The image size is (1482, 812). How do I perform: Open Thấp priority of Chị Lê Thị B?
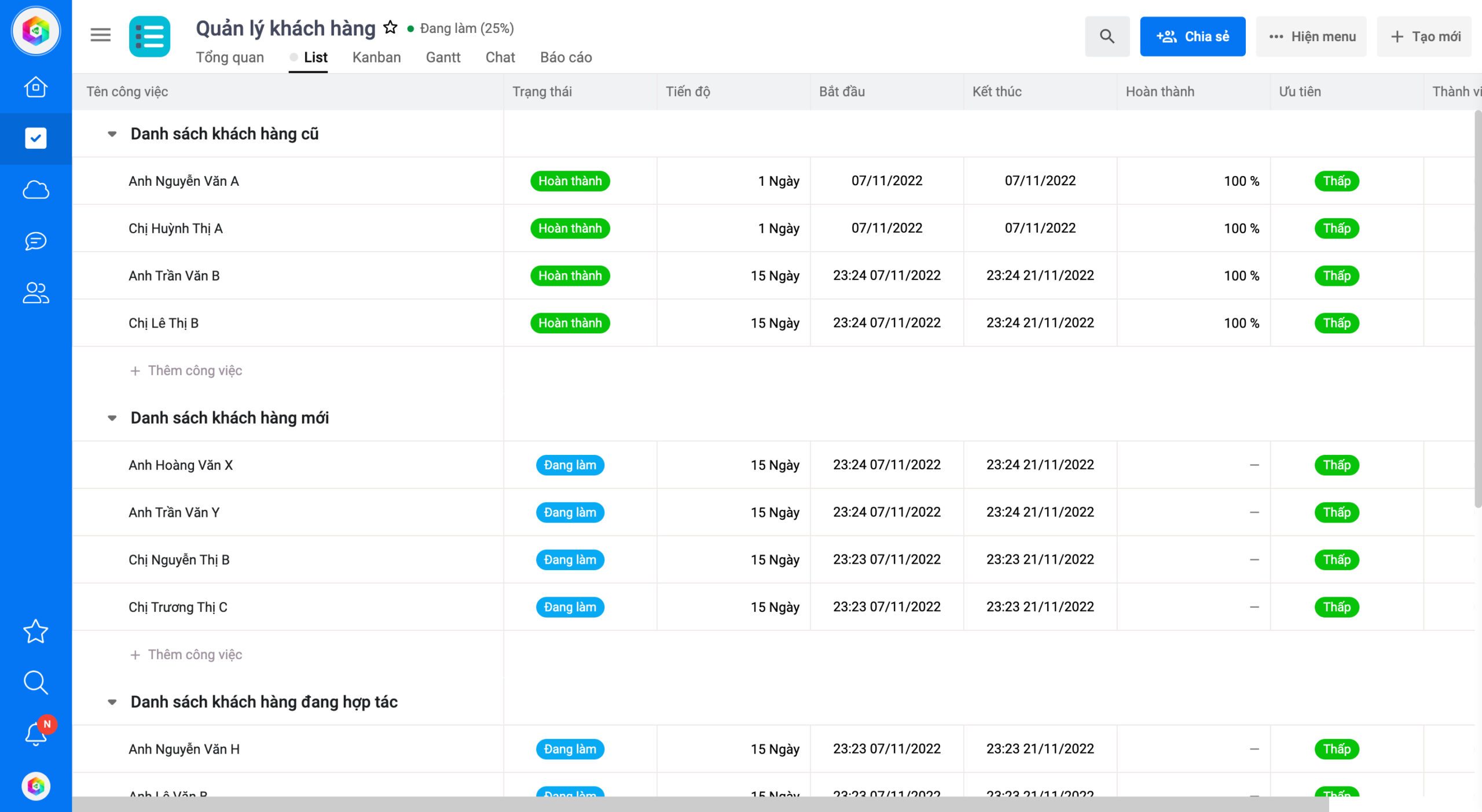pos(1337,323)
